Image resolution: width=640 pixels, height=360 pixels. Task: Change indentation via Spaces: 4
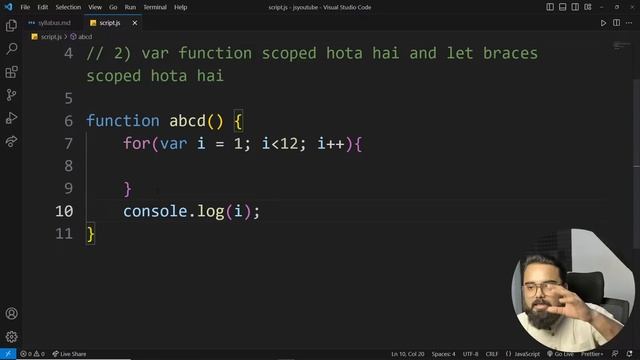[443, 354]
